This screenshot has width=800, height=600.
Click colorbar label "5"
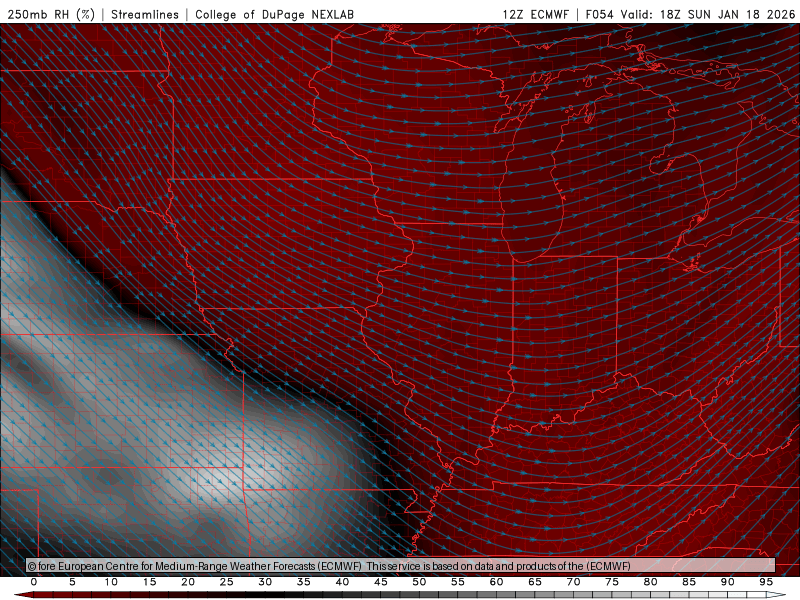[72, 582]
